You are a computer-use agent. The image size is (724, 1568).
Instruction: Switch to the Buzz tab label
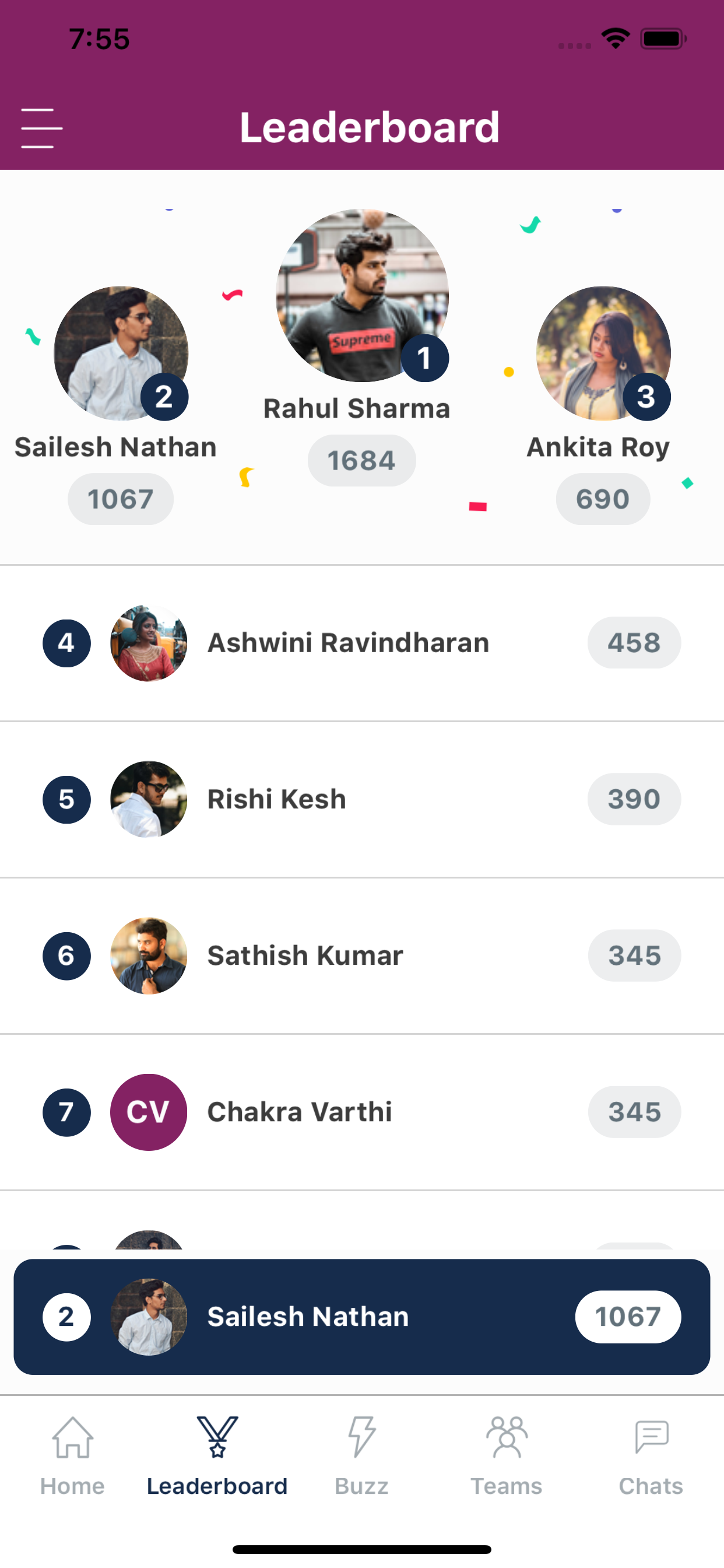click(x=361, y=1486)
